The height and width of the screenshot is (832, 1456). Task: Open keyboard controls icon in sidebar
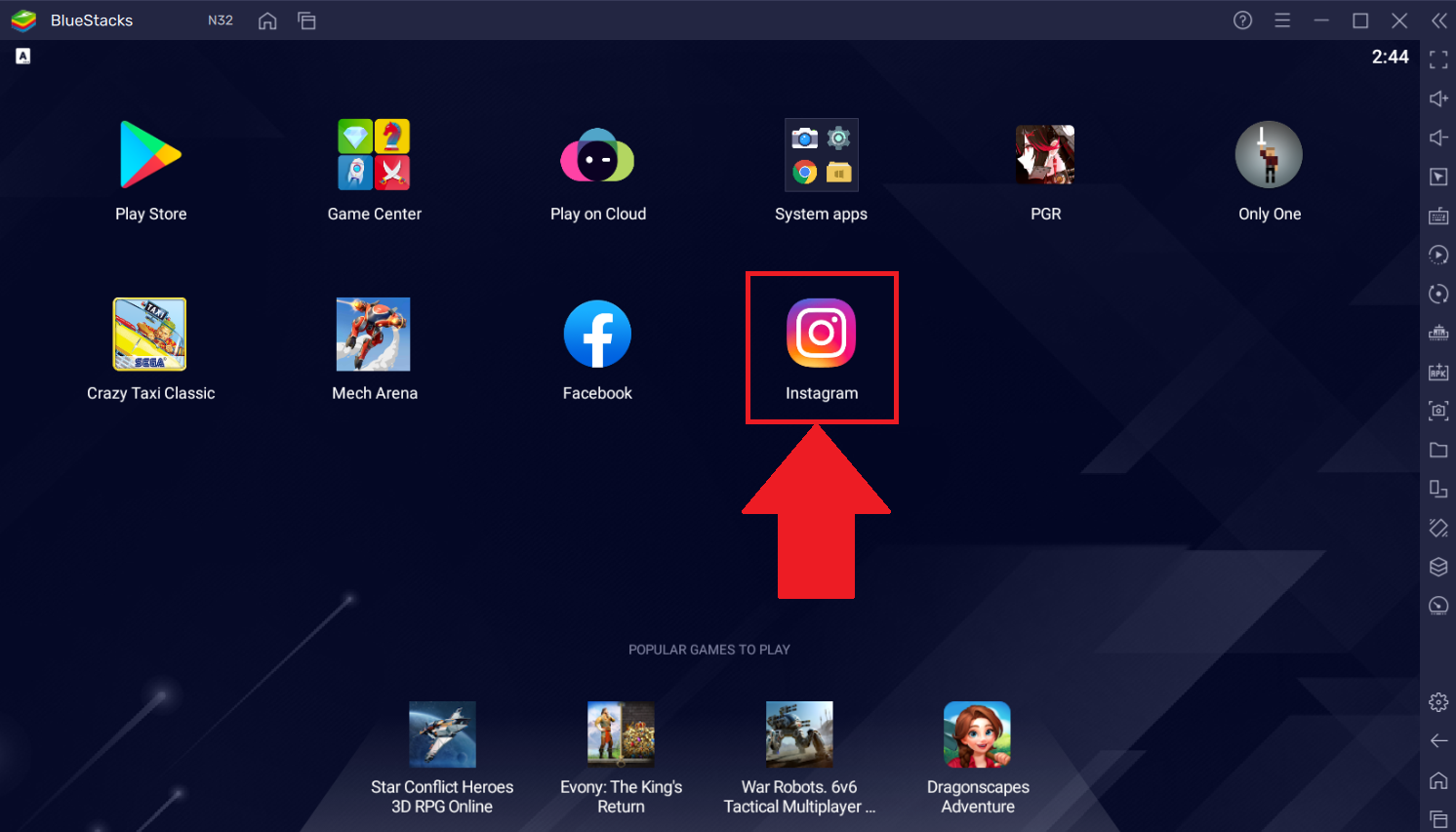click(1438, 216)
